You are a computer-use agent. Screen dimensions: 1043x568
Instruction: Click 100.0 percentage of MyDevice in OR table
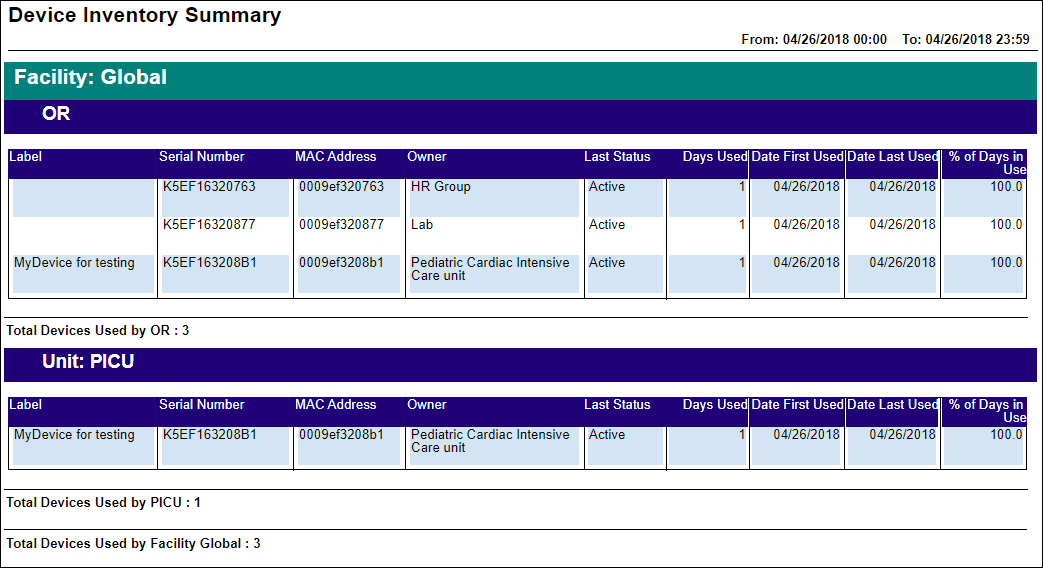pyautogui.click(x=1006, y=263)
